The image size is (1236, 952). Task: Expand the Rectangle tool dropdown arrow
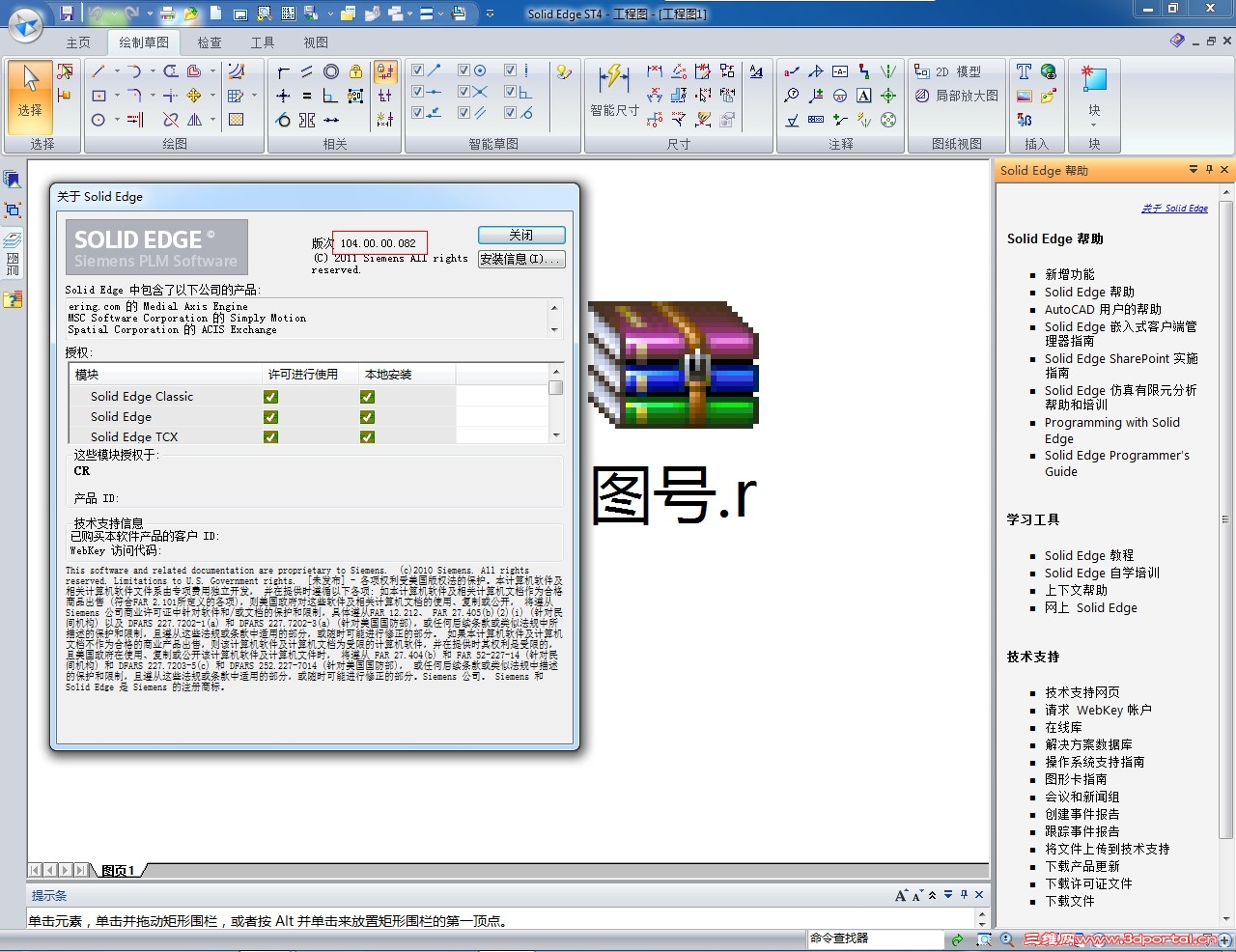tap(116, 96)
